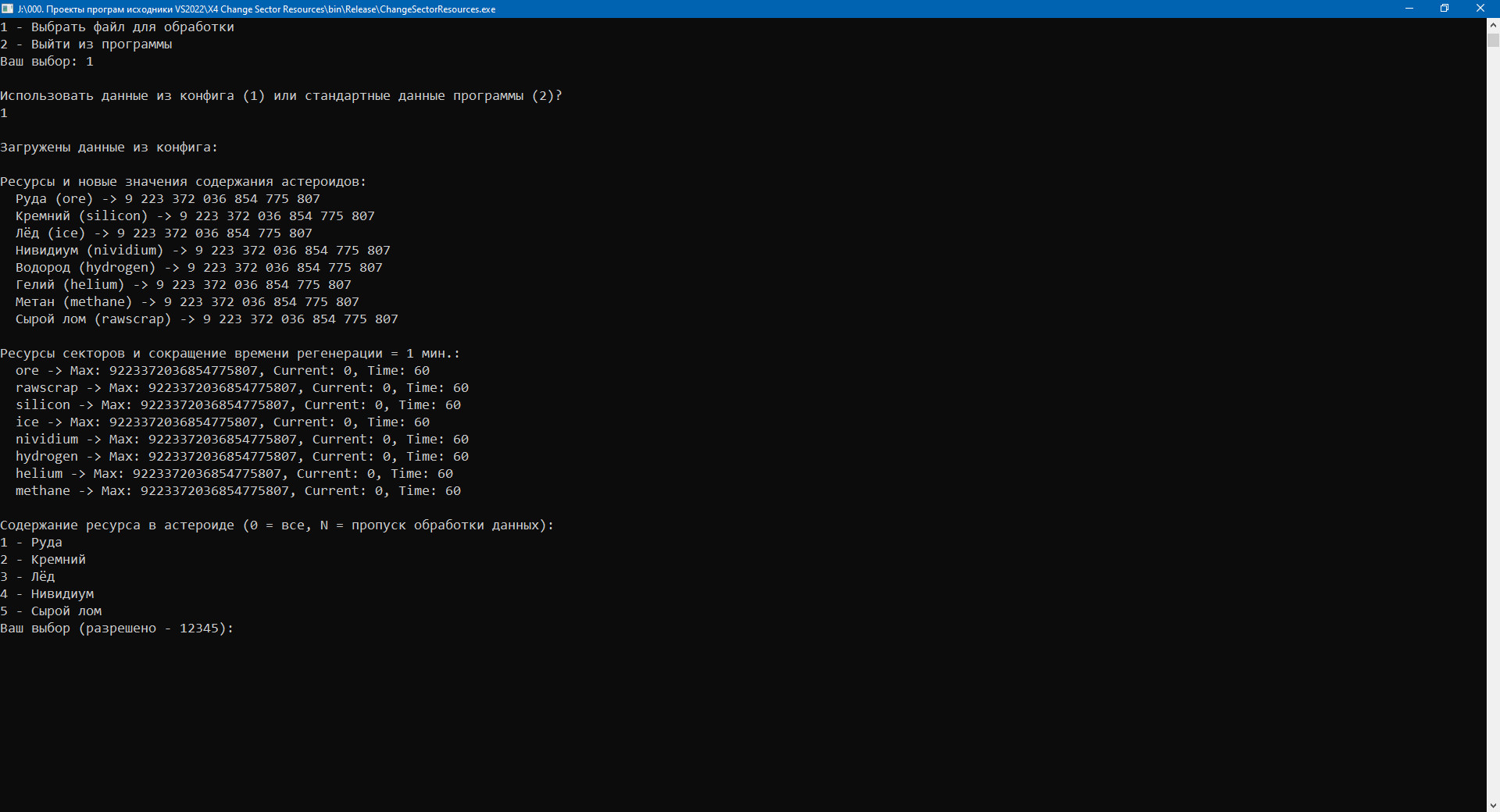Click the vertical scrollbar thumb

tap(1493, 41)
